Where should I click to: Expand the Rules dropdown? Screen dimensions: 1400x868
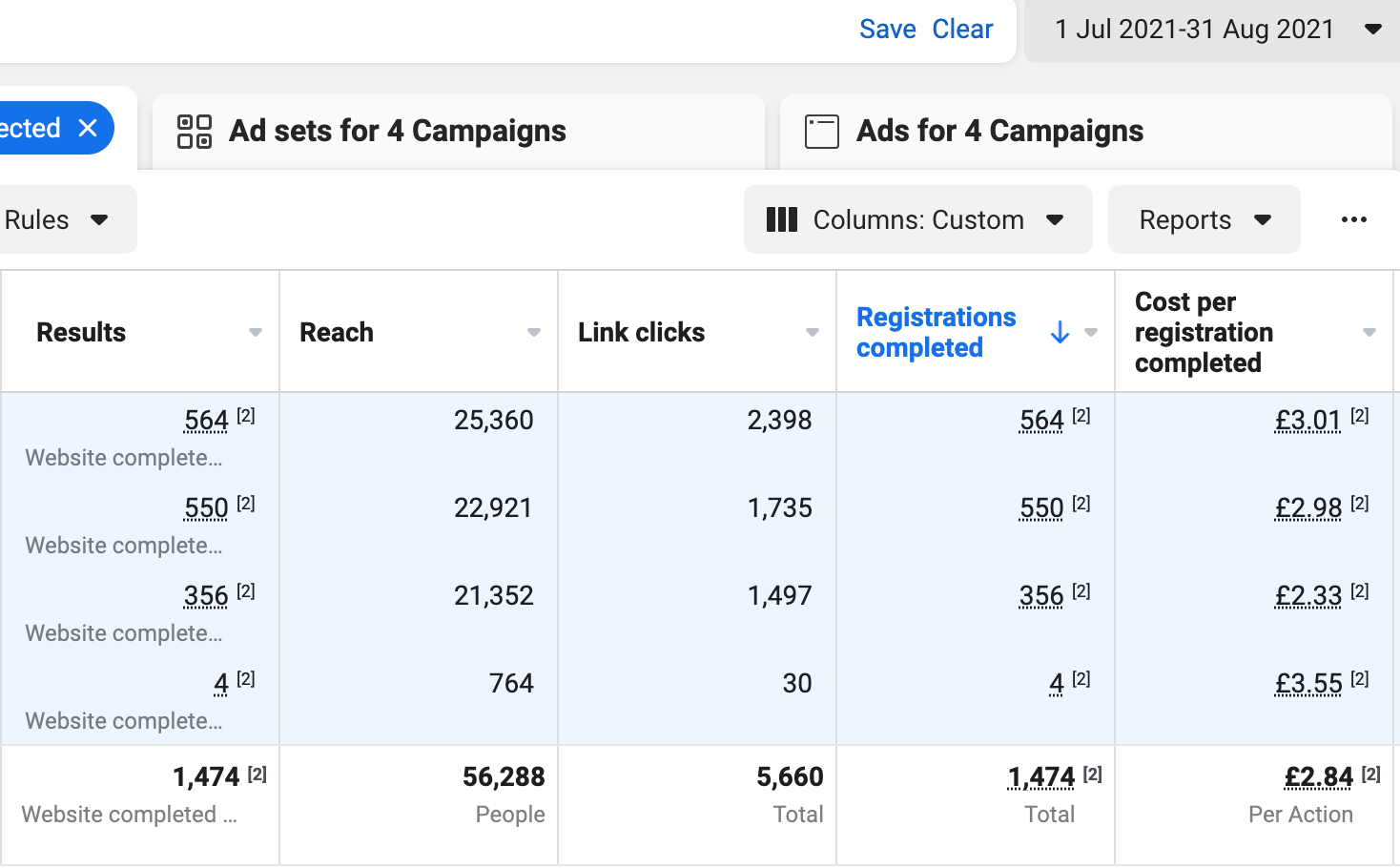57,220
